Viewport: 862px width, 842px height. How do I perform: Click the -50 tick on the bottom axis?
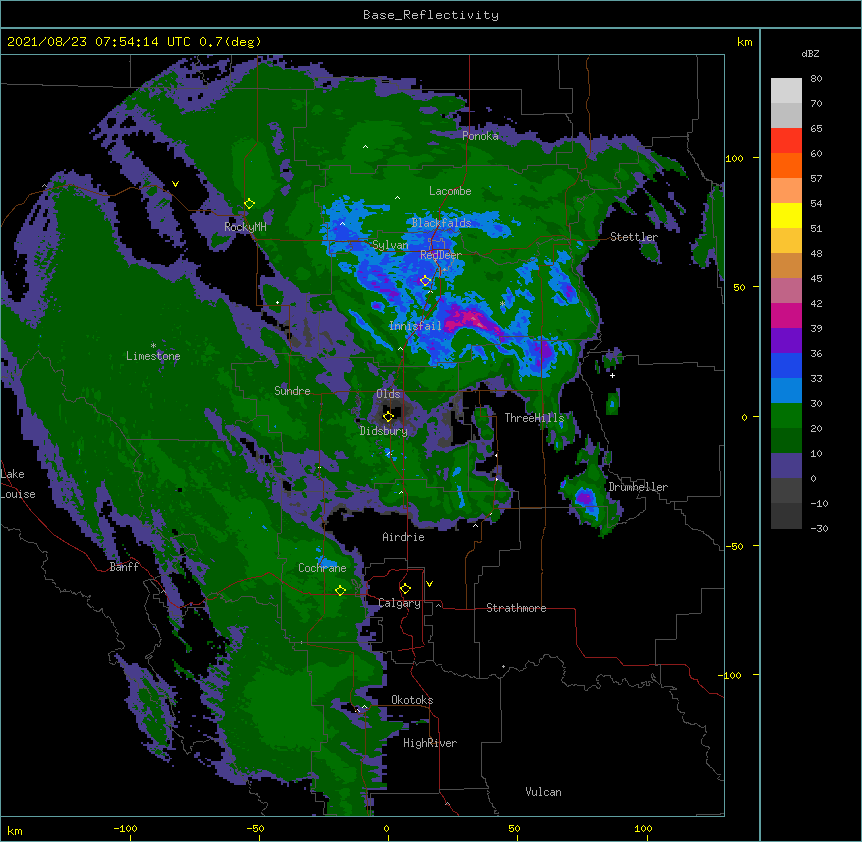point(255,829)
